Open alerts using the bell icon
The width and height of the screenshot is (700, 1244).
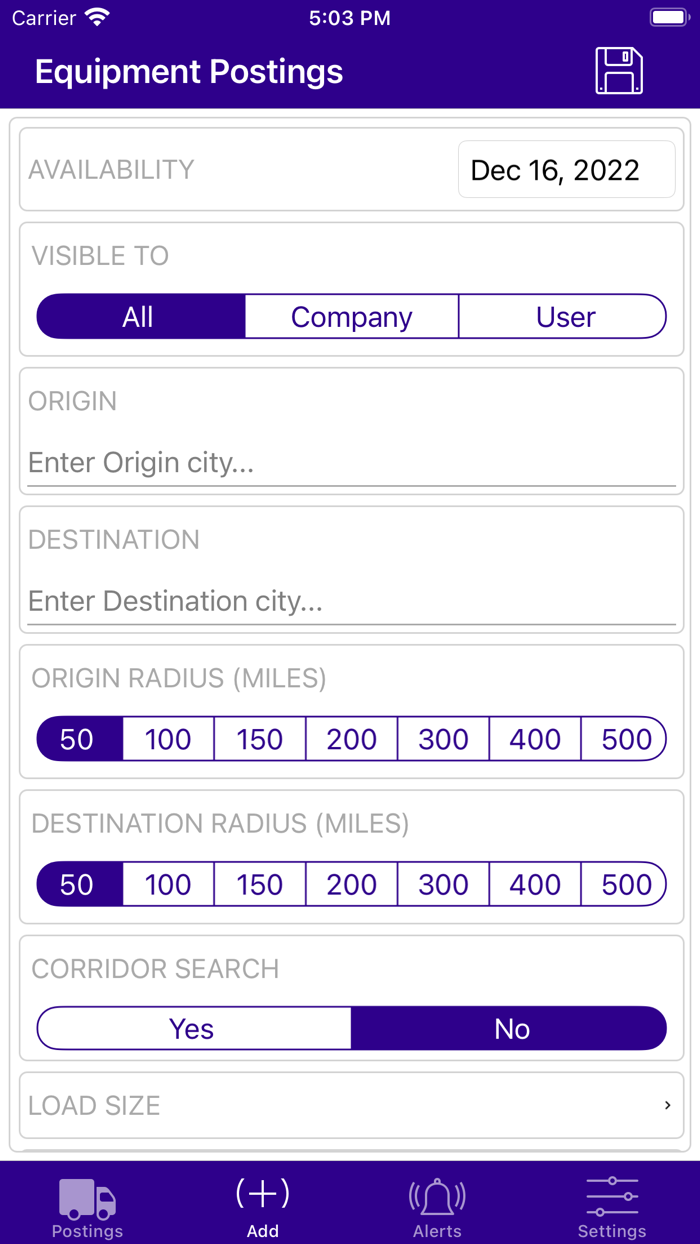(x=437, y=1194)
